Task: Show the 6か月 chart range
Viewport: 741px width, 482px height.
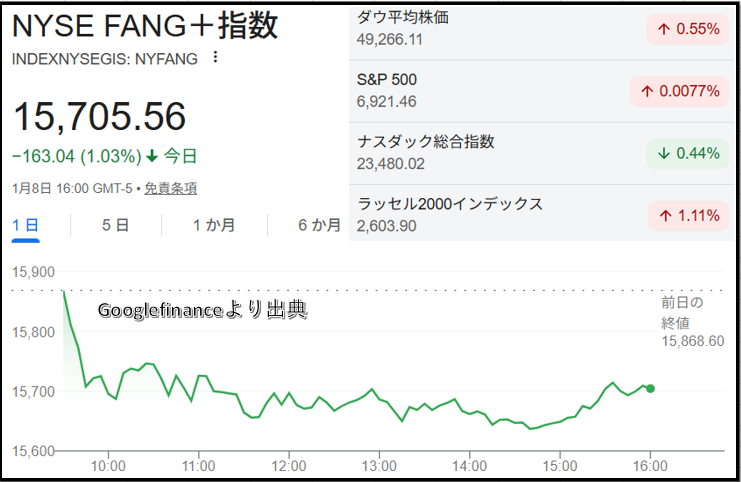Action: click(318, 225)
